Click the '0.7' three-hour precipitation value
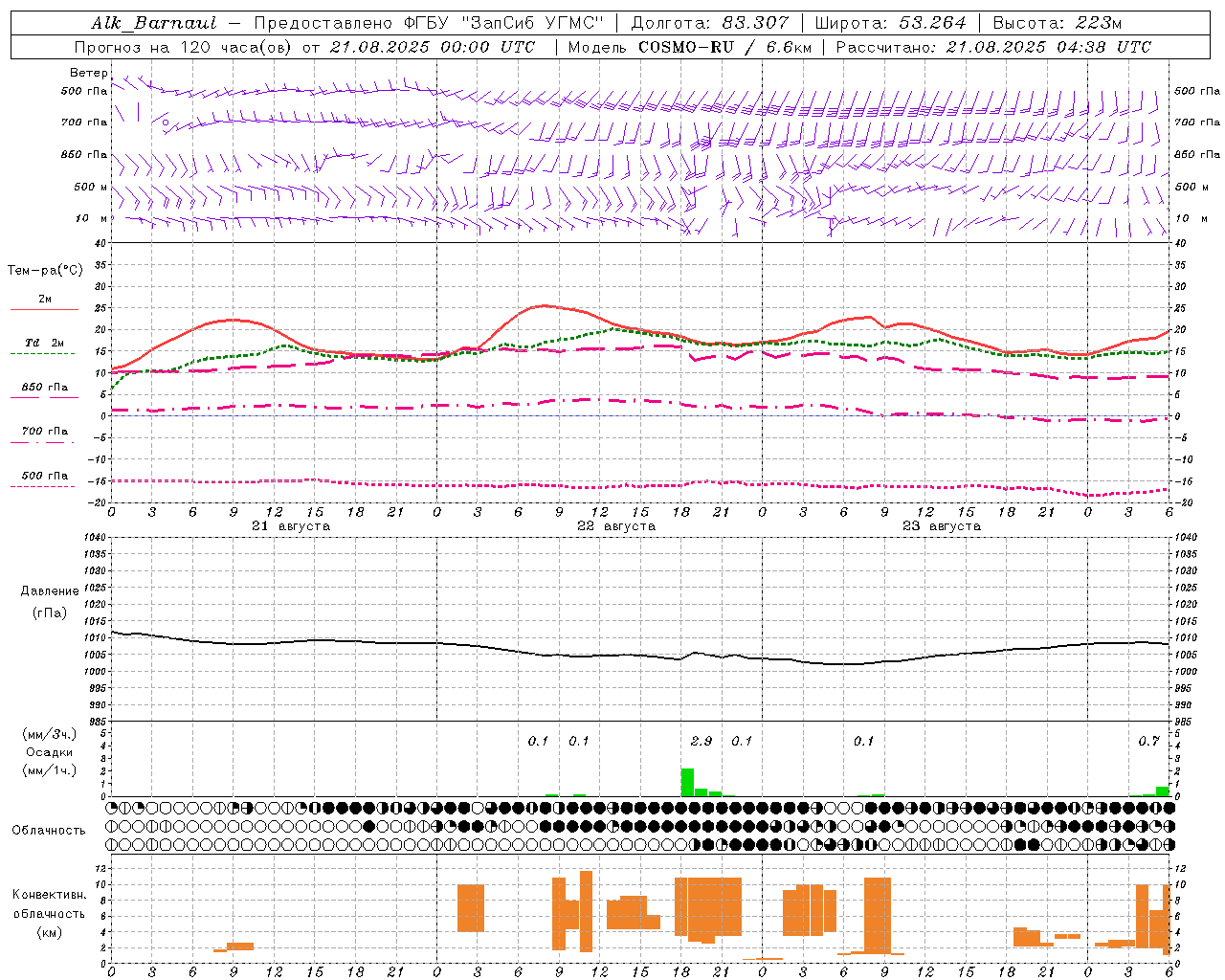1225x980 pixels. (1149, 741)
